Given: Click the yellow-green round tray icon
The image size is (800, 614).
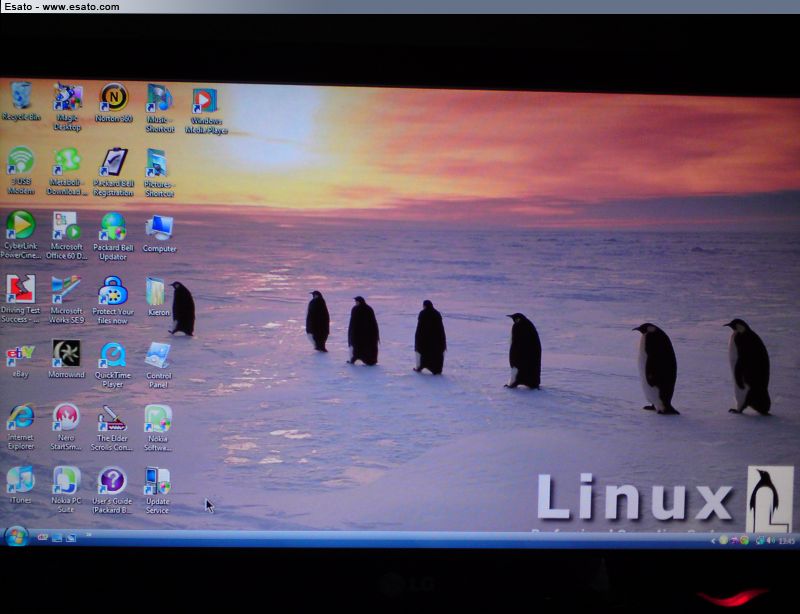Looking at the screenshot, I should coord(723,540).
